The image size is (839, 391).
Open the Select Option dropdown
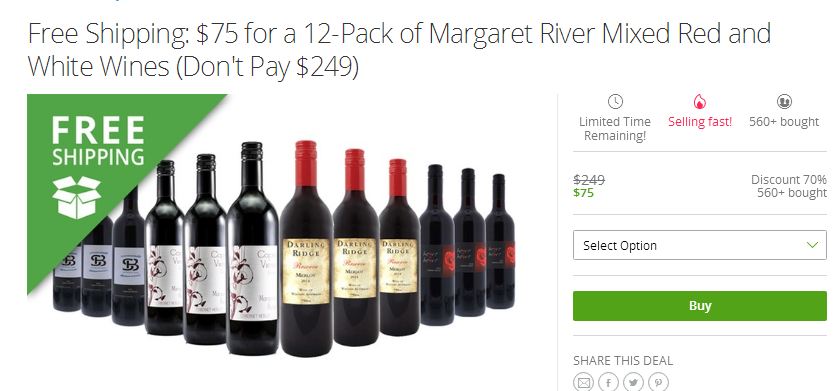click(x=699, y=245)
